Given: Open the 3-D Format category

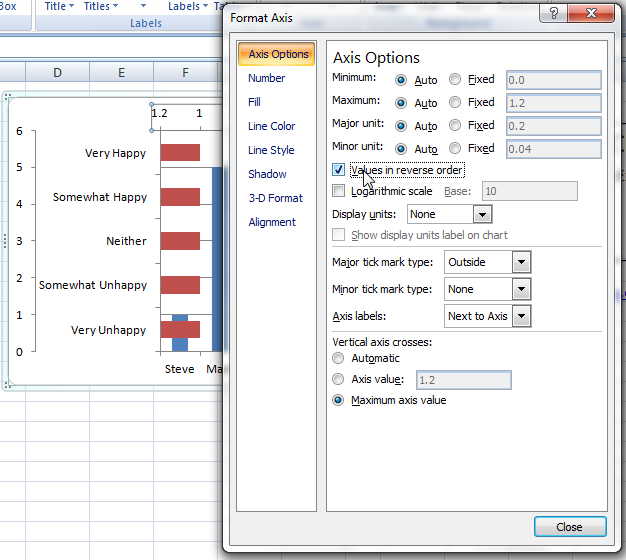Looking at the screenshot, I should coord(275,198).
